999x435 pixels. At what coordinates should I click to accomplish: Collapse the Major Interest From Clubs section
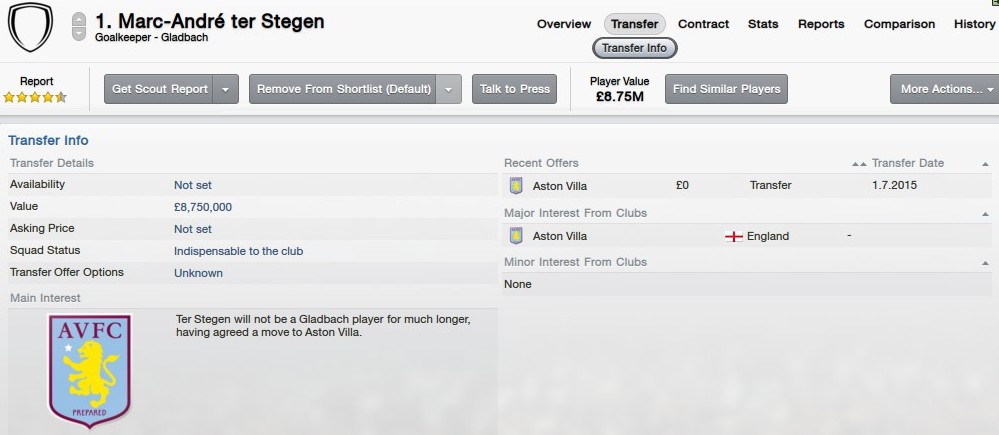[985, 213]
